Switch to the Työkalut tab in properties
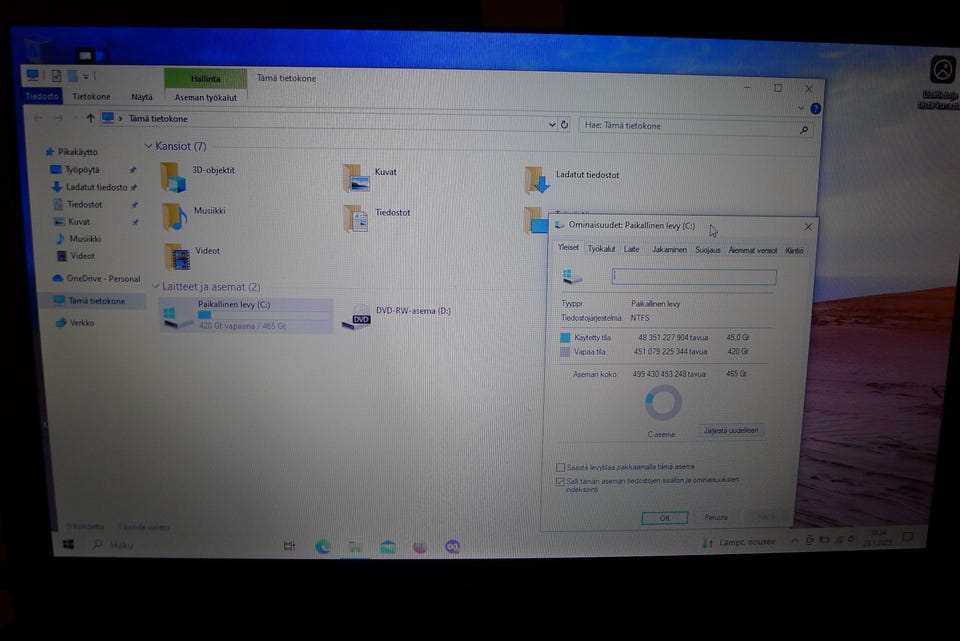960x641 pixels. (x=601, y=249)
